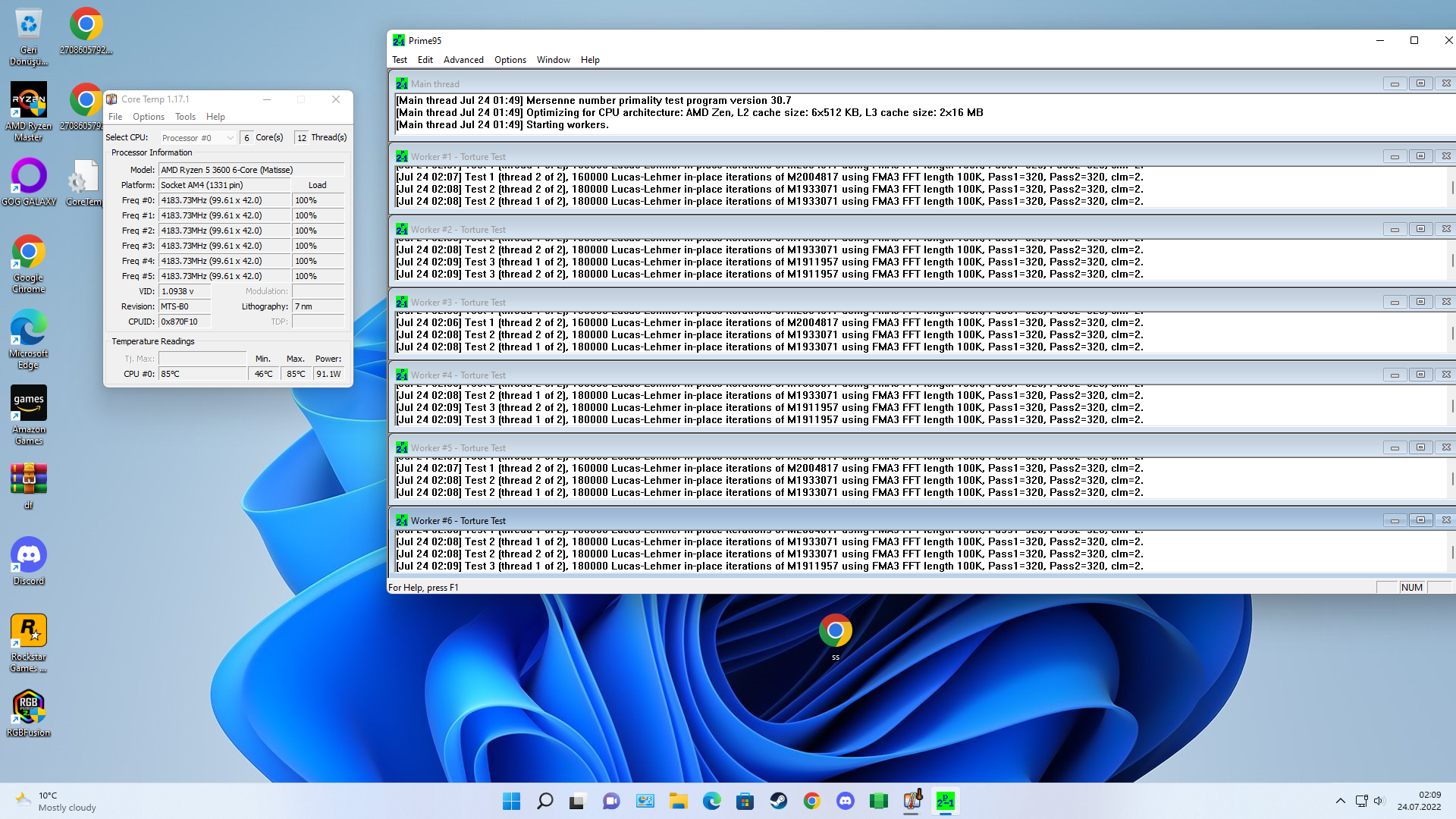Open the Recycle Bin desktop icon

[x=28, y=36]
